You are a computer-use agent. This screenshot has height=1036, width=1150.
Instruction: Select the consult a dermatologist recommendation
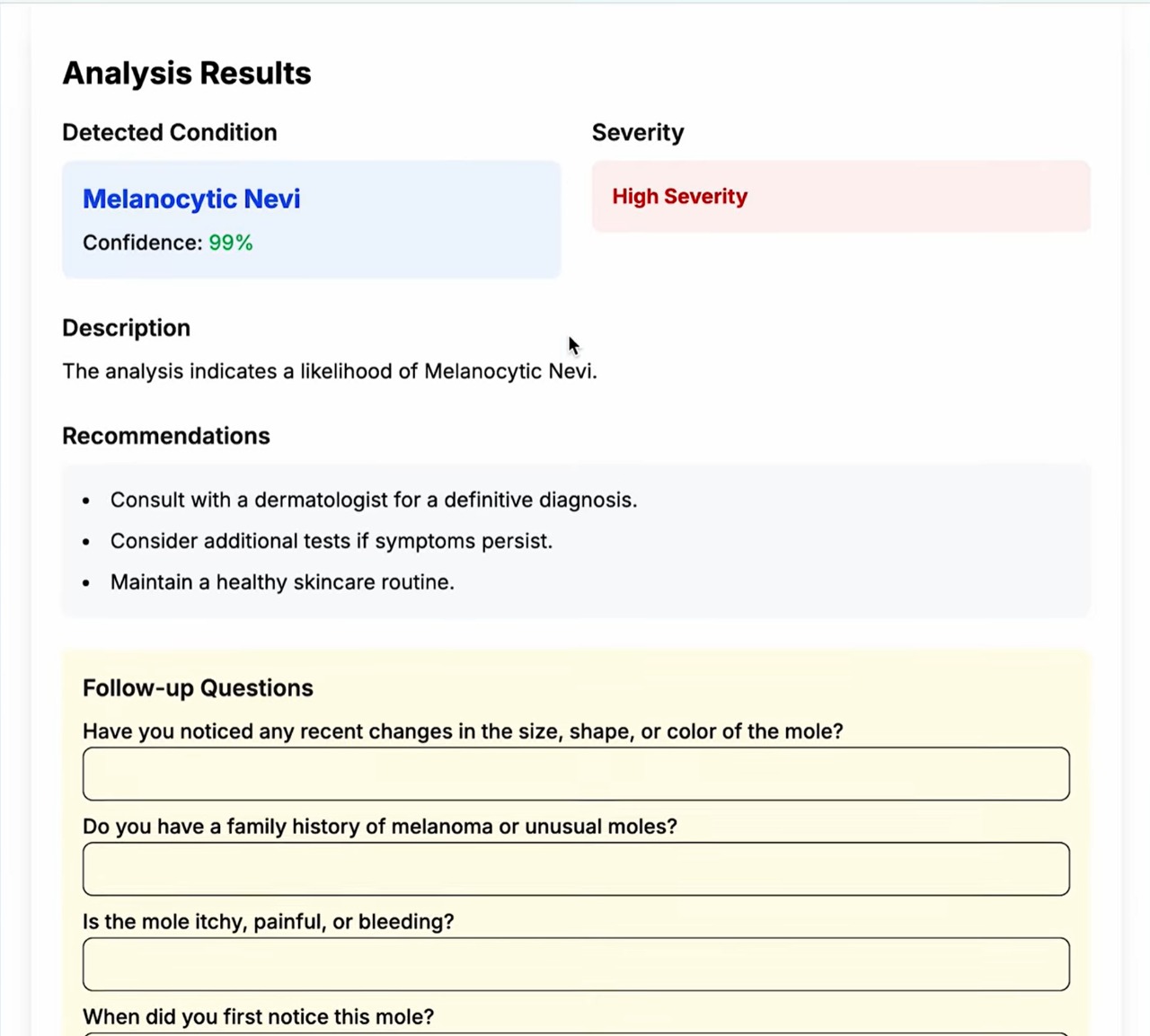(373, 500)
